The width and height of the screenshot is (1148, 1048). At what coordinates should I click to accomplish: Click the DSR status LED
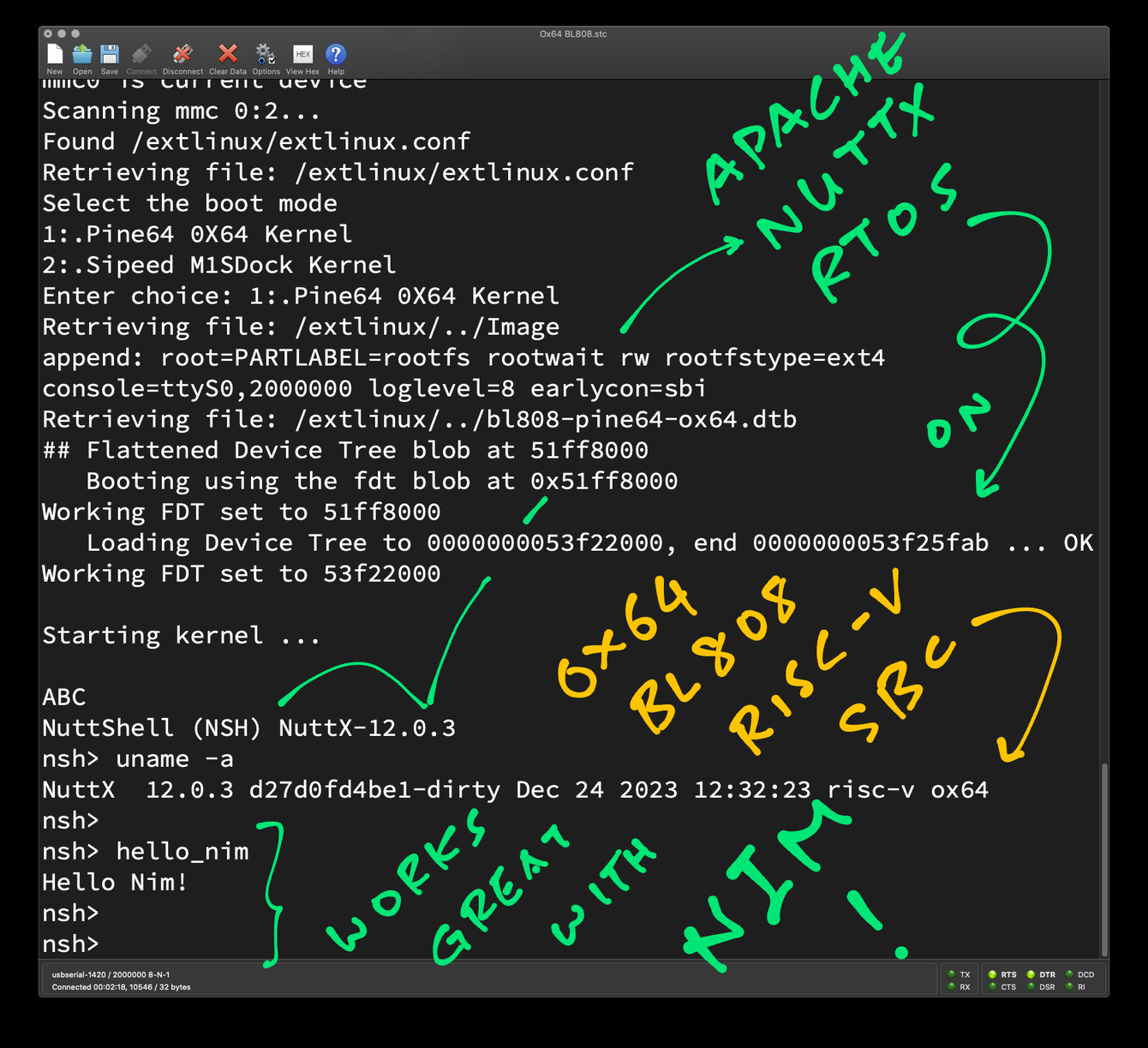[x=1031, y=987]
